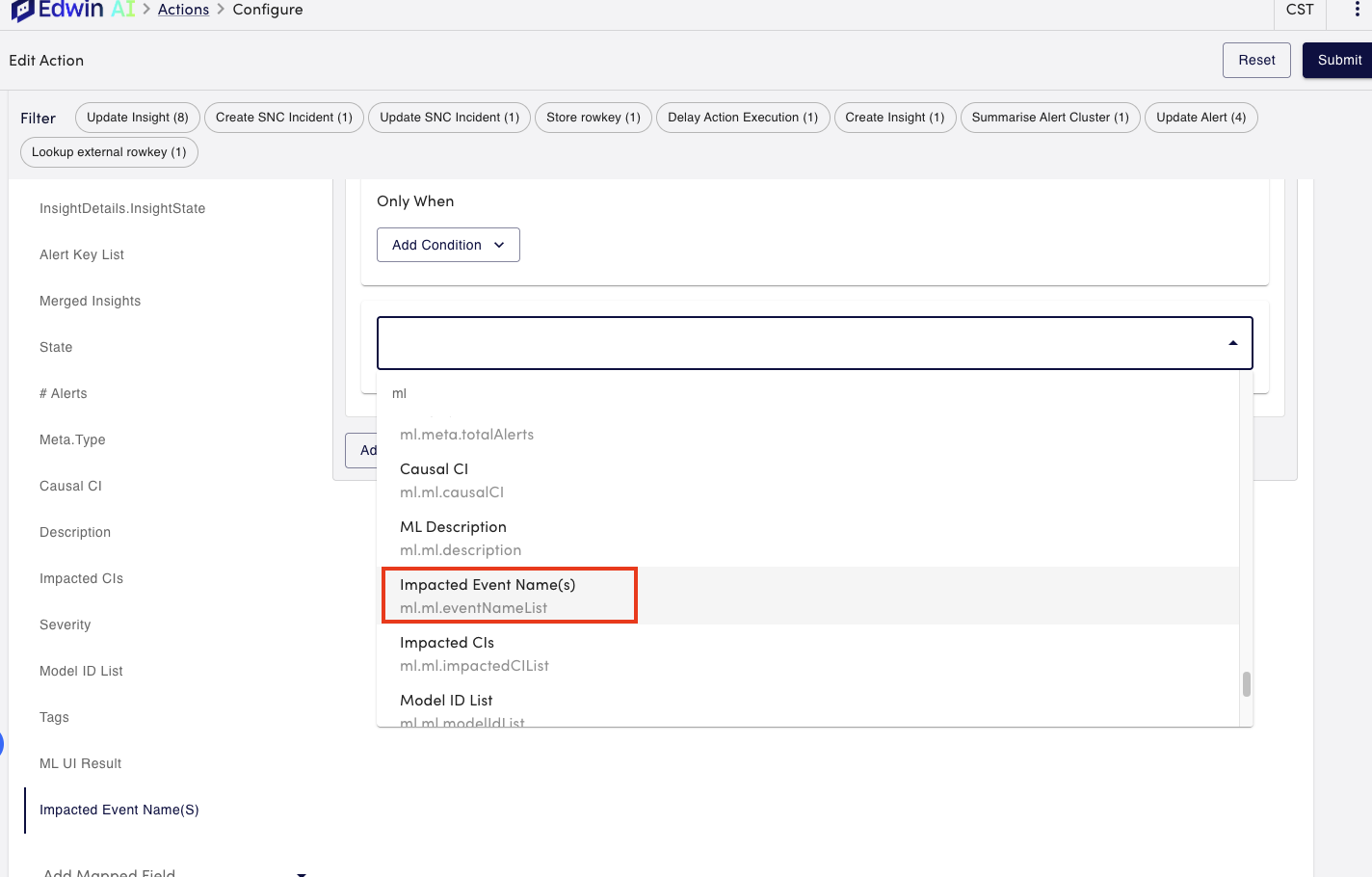Click the Configure breadcrumb item
Screen dimensions: 1372x877
click(x=267, y=9)
